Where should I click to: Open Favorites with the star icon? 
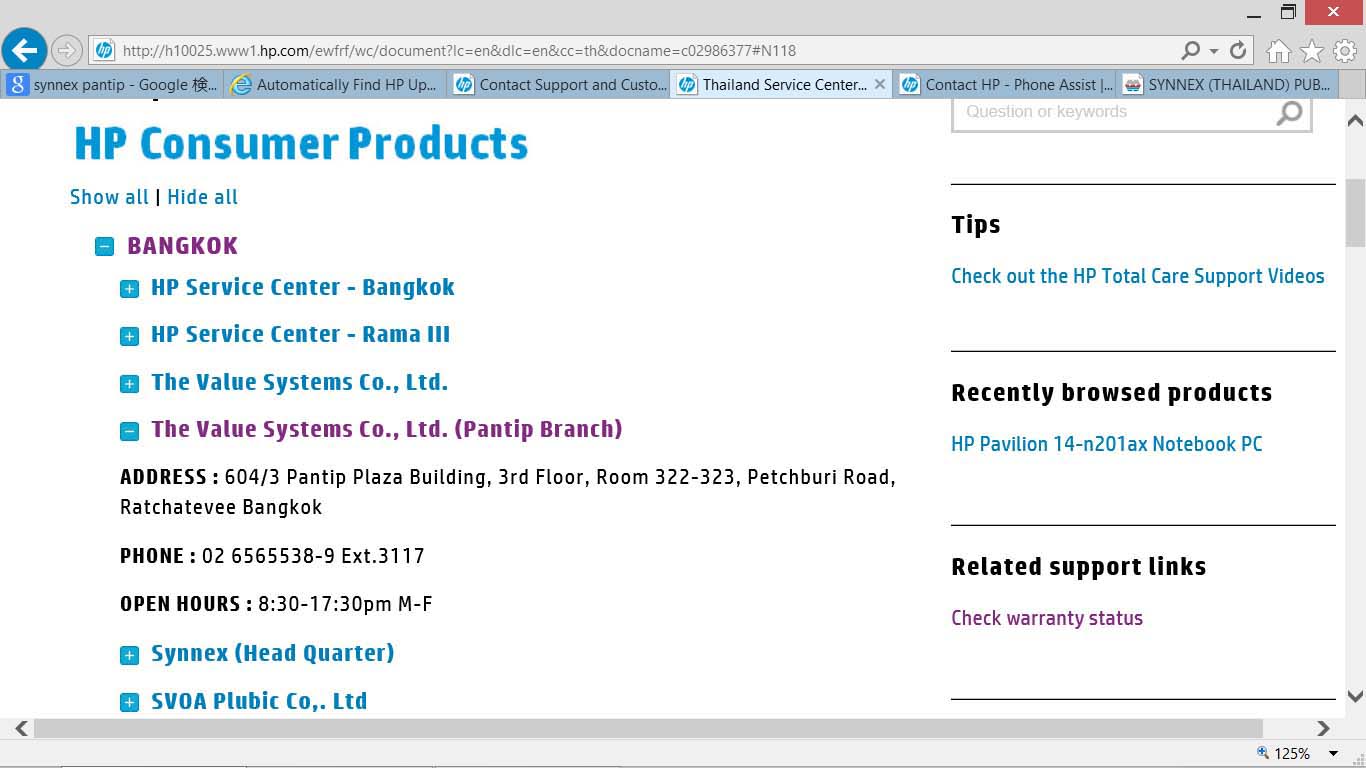click(x=1312, y=51)
